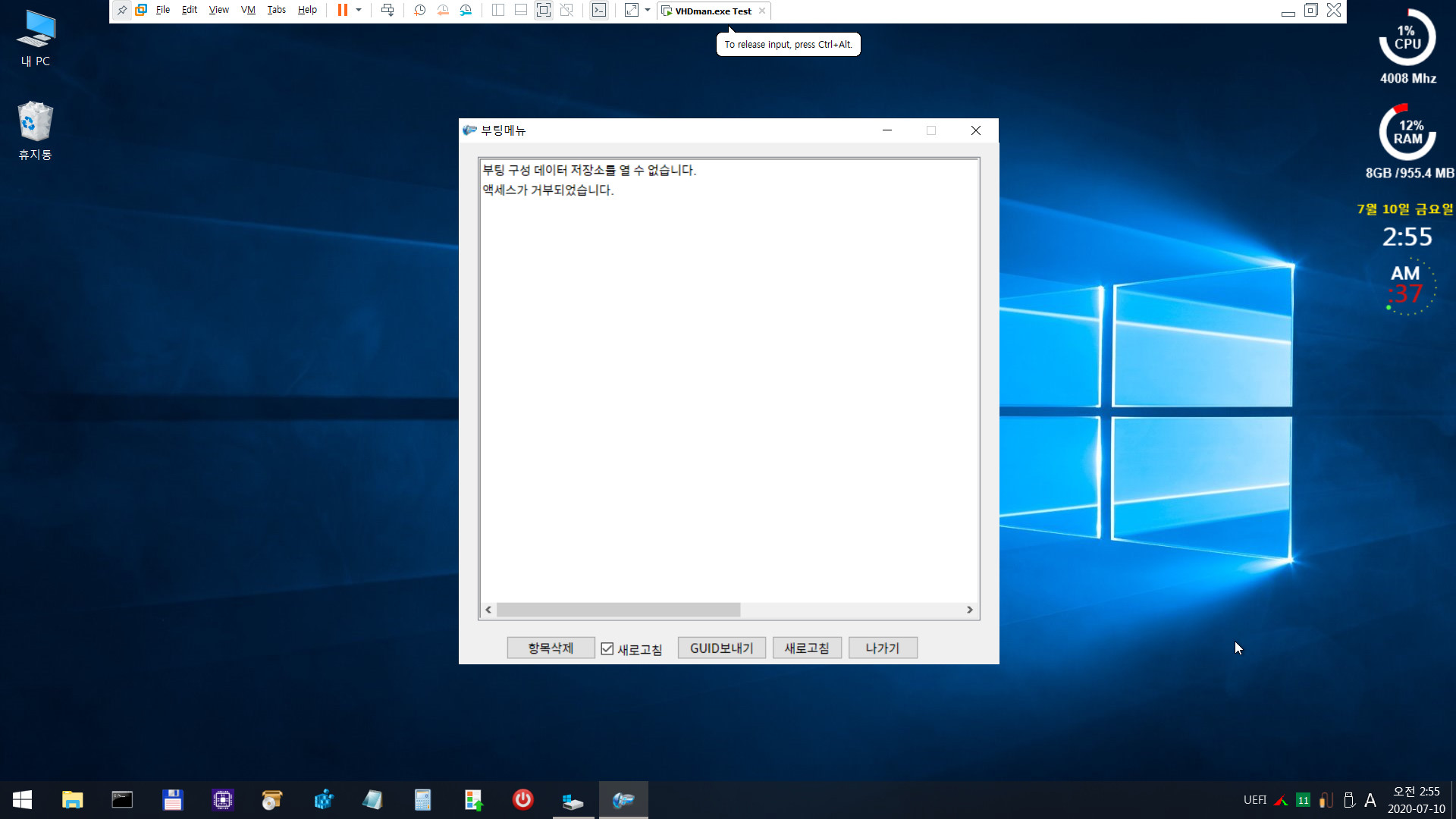The width and height of the screenshot is (1456, 819).
Task: Click the red power button taskbar icon
Action: (523, 800)
